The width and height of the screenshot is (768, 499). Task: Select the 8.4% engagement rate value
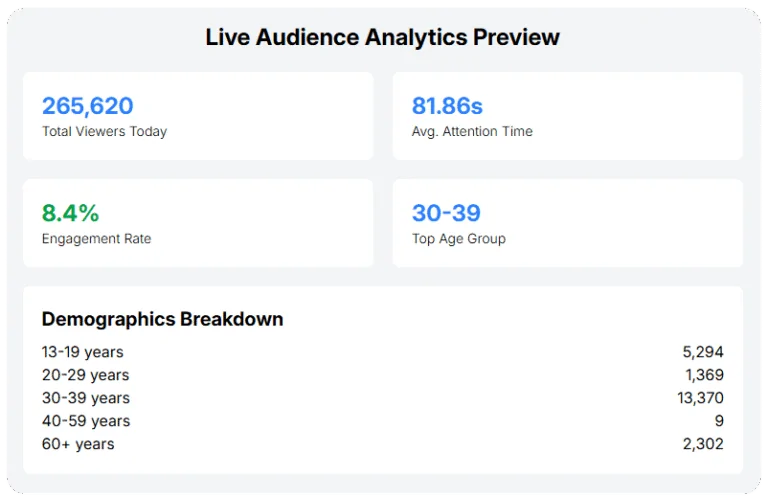(70, 213)
